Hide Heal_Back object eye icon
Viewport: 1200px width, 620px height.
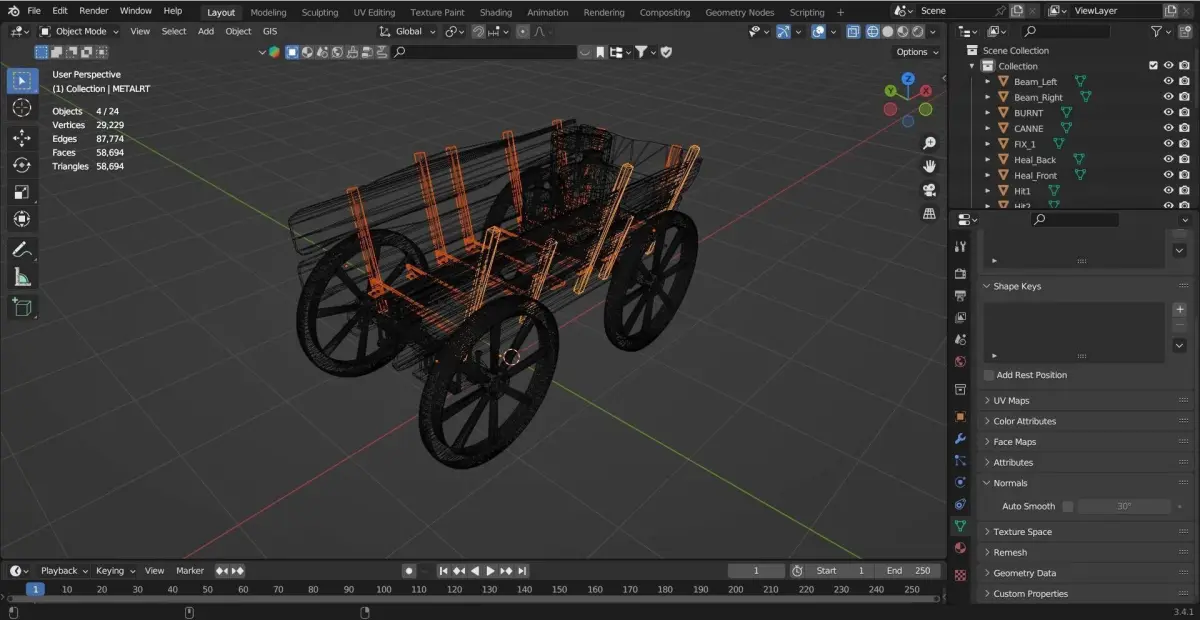pos(1168,160)
